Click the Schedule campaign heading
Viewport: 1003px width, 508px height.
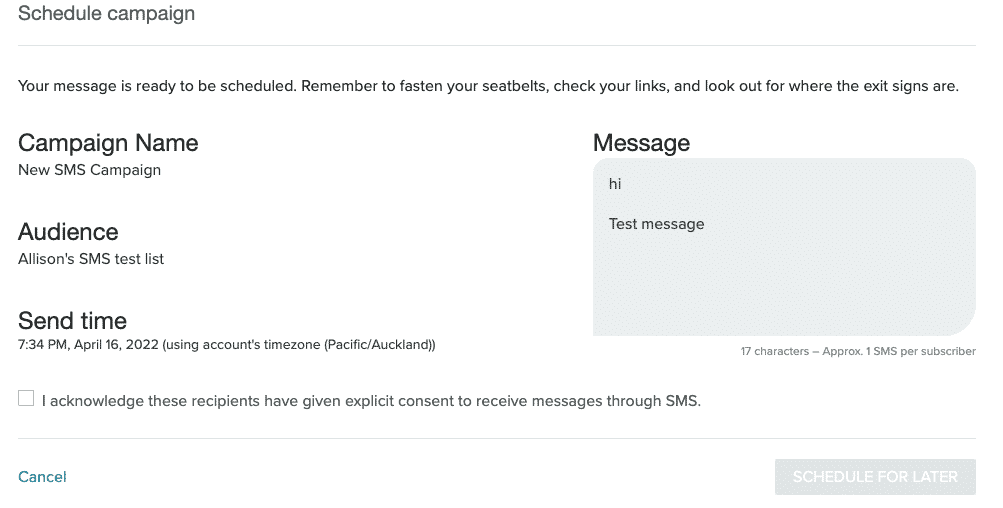[106, 14]
